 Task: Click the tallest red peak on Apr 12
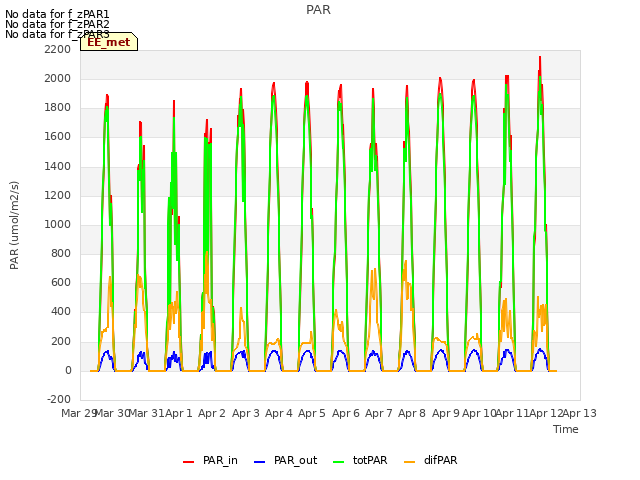(x=540, y=58)
